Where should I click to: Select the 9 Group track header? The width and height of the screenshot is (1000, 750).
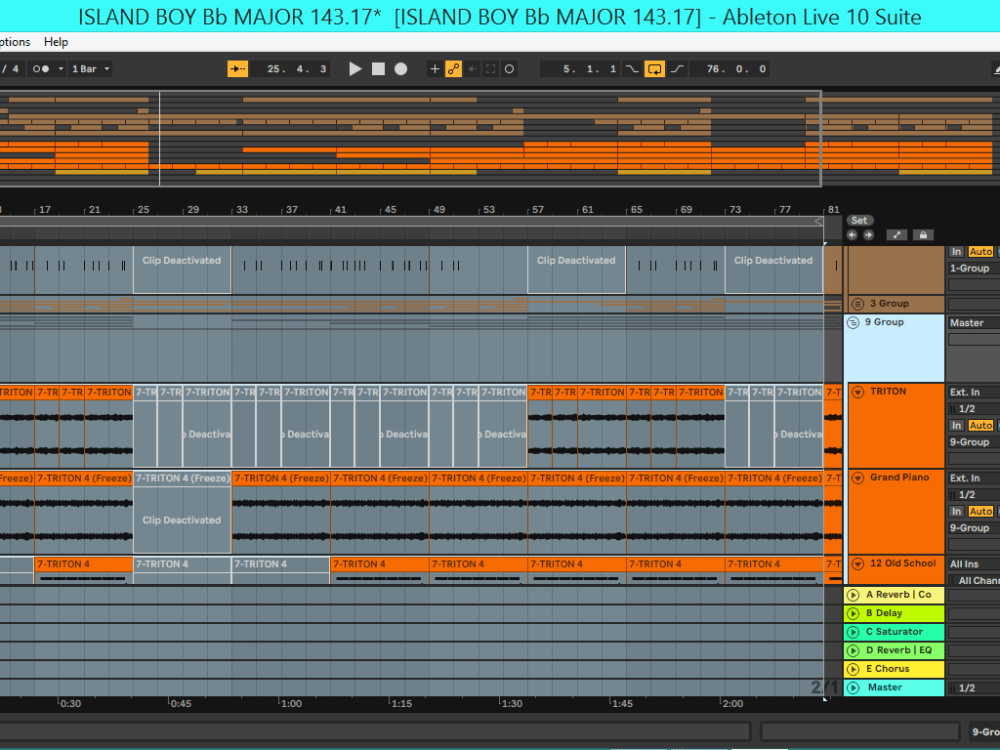pyautogui.click(x=894, y=348)
